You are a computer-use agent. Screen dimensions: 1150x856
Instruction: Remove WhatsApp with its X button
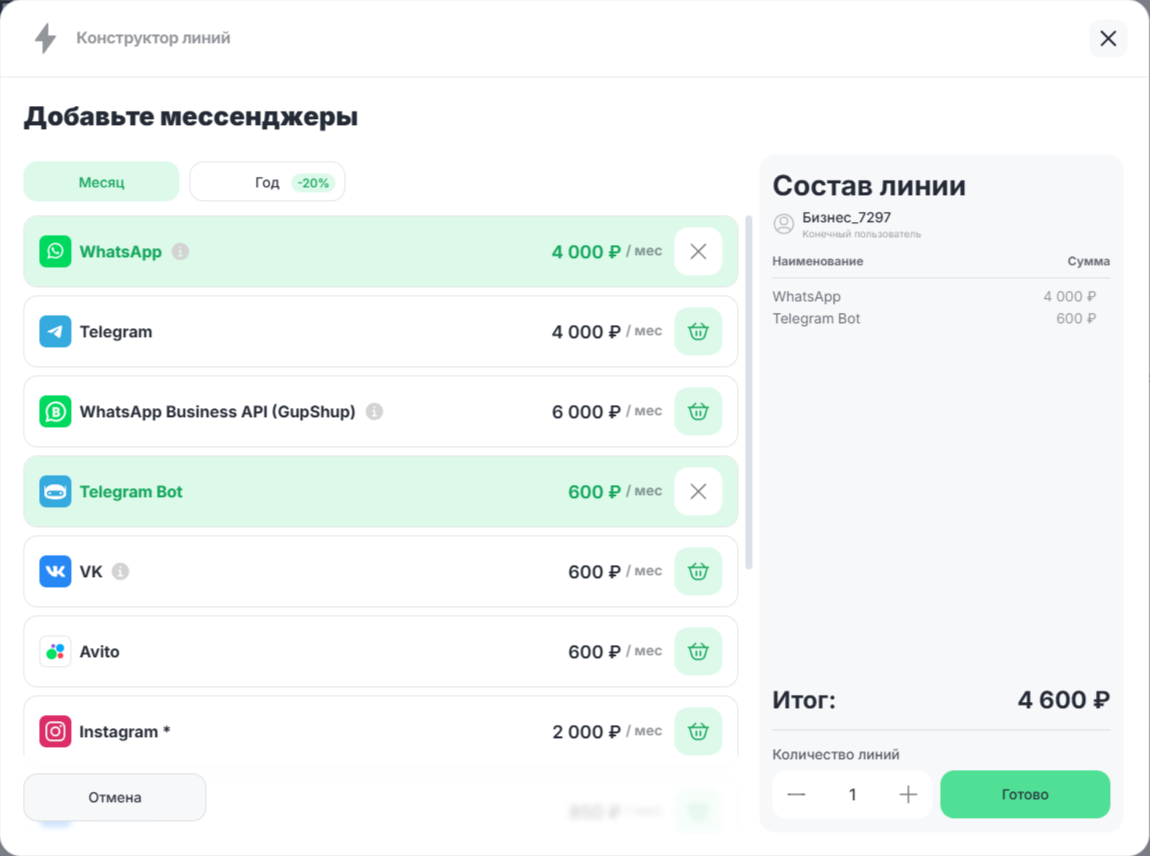[698, 252]
